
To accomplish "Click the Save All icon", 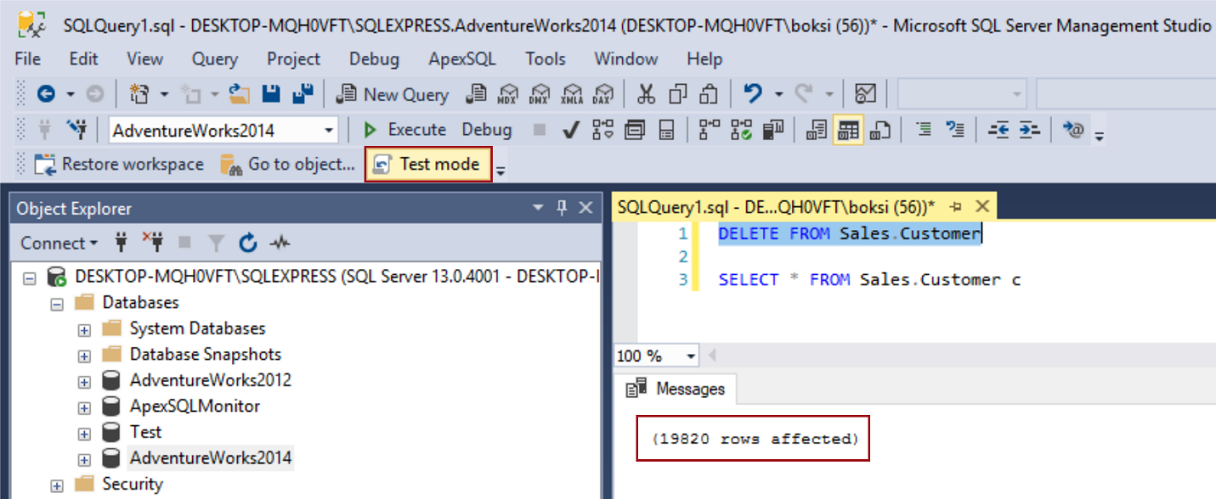I will [303, 94].
